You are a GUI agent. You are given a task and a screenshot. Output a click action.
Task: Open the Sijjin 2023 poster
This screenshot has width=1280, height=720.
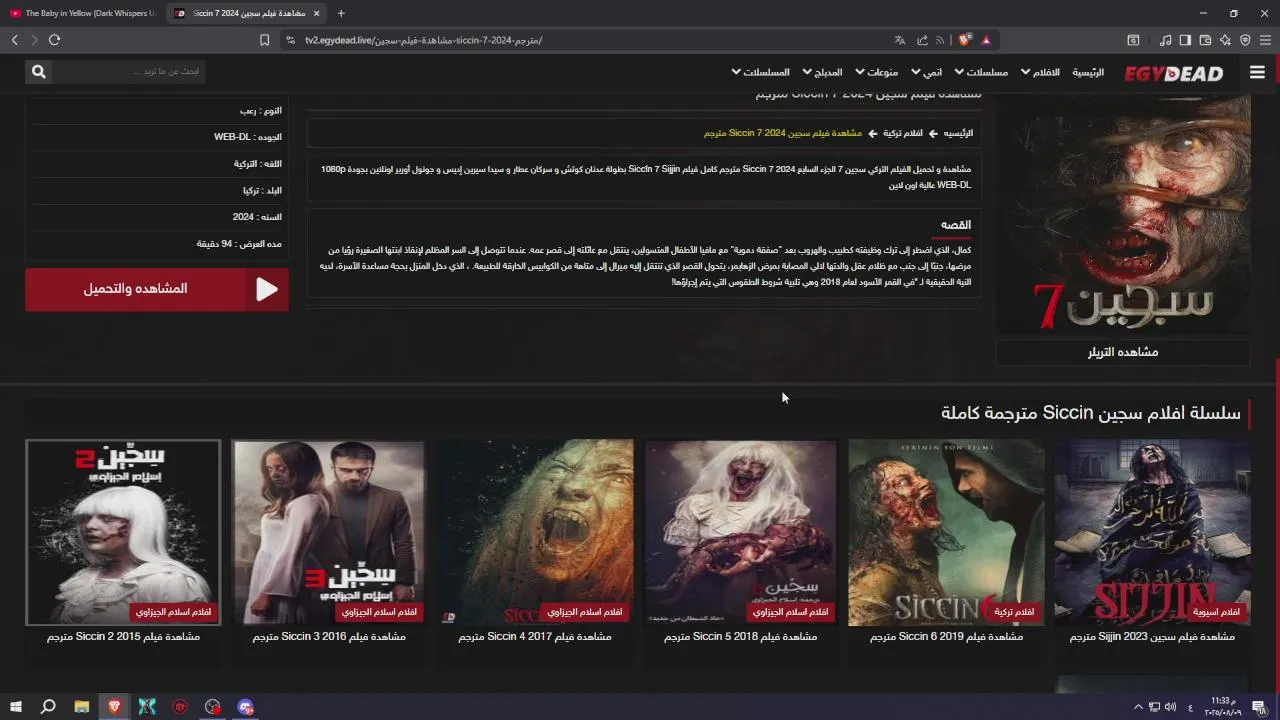(x=1152, y=532)
